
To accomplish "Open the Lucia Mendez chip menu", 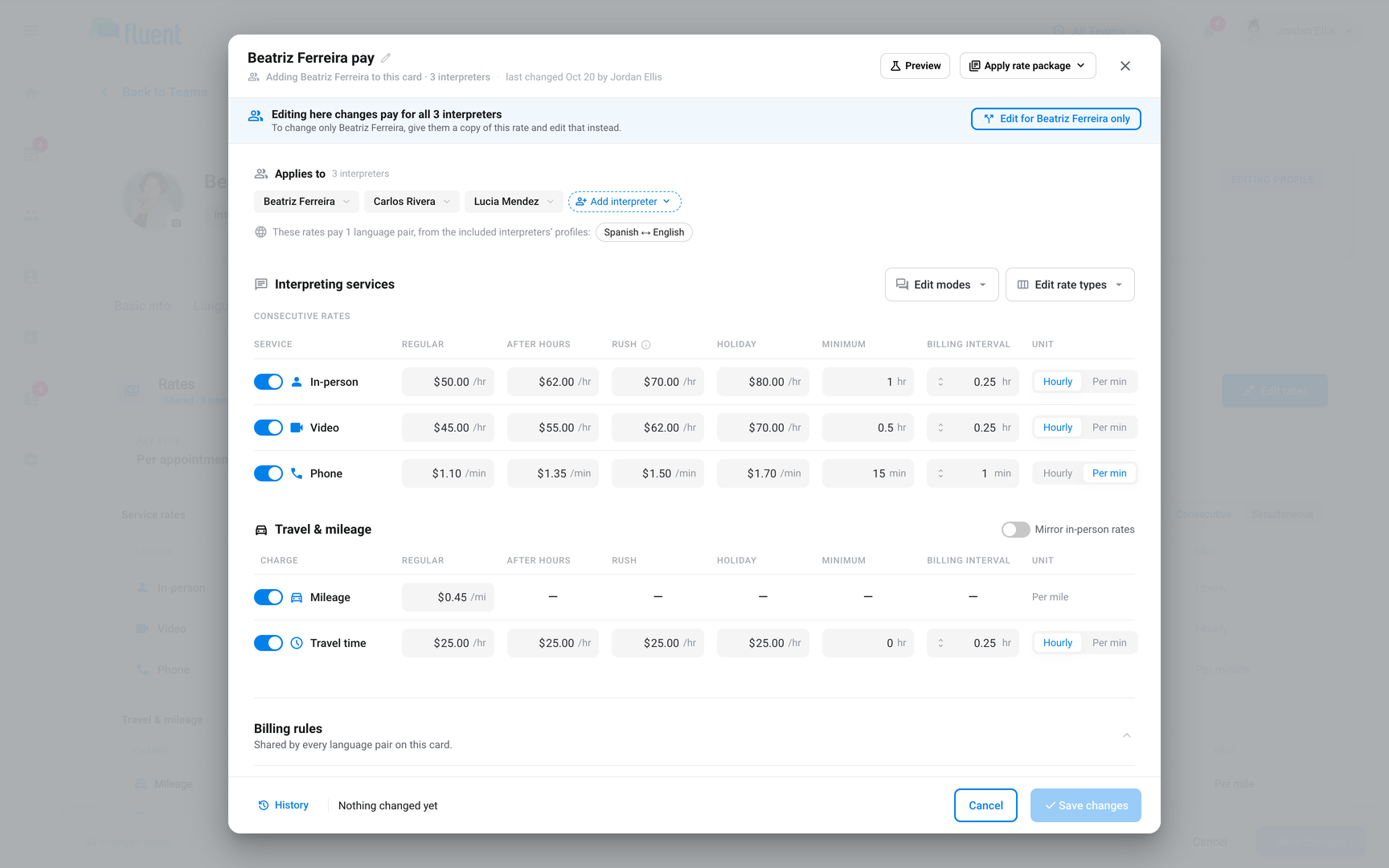I will 551,202.
